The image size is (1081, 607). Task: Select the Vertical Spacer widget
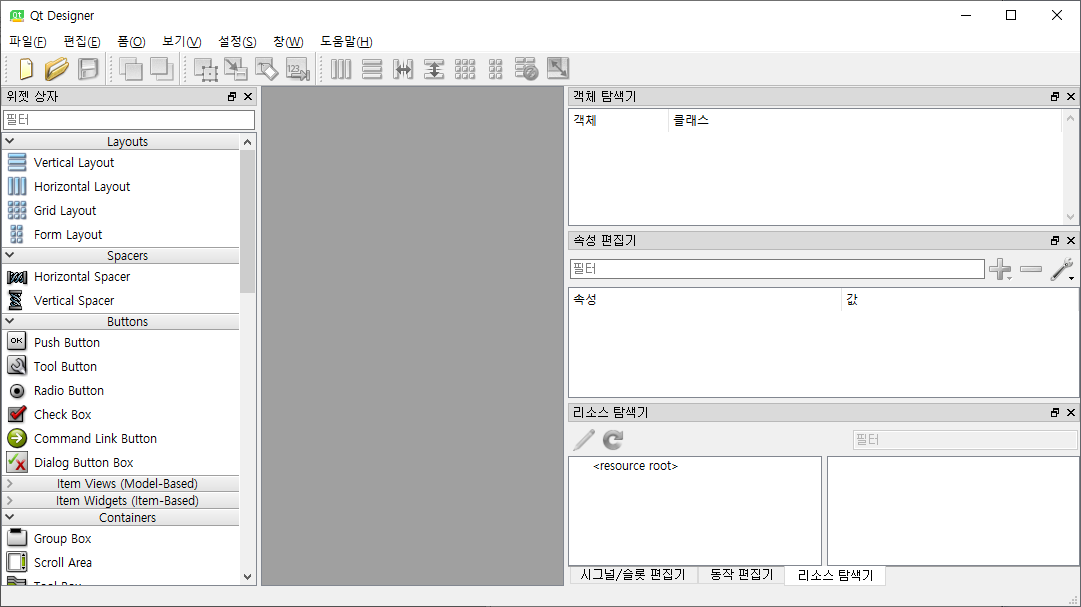[121, 301]
